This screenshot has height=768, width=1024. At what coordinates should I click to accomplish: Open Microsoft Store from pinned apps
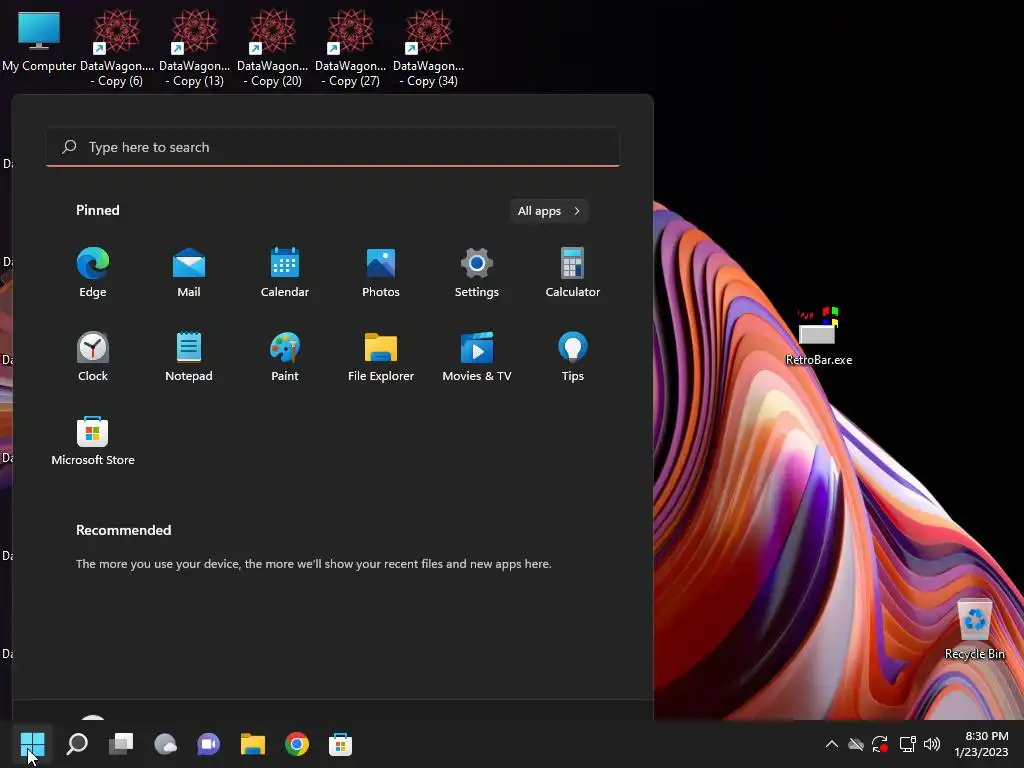point(93,441)
